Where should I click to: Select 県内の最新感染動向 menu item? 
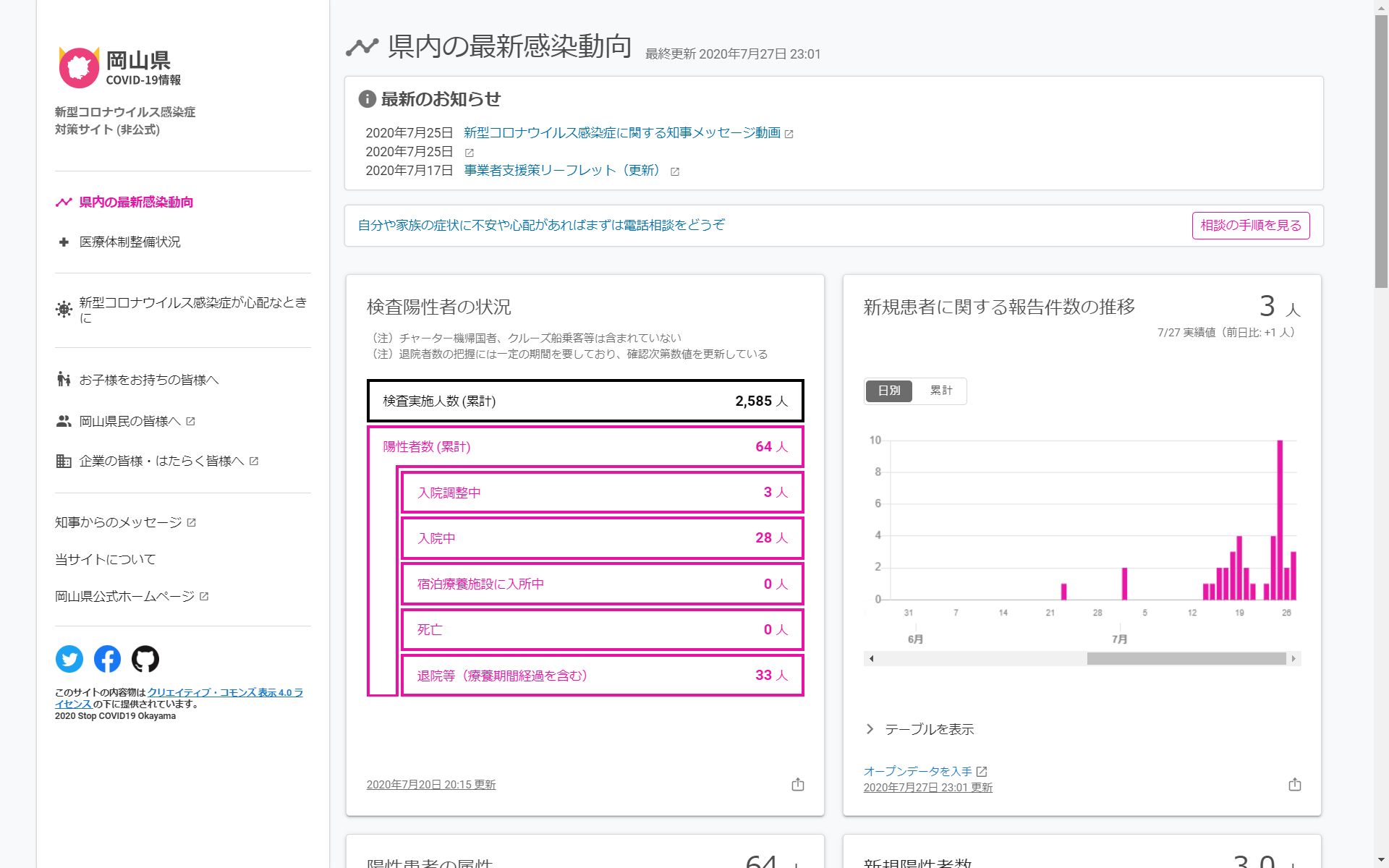tap(136, 202)
